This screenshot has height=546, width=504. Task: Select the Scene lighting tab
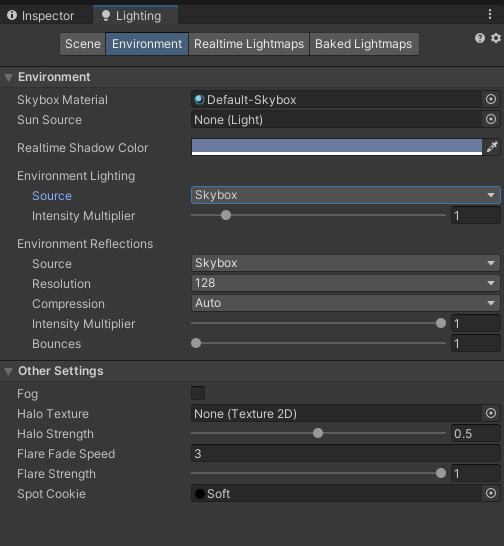coord(83,44)
